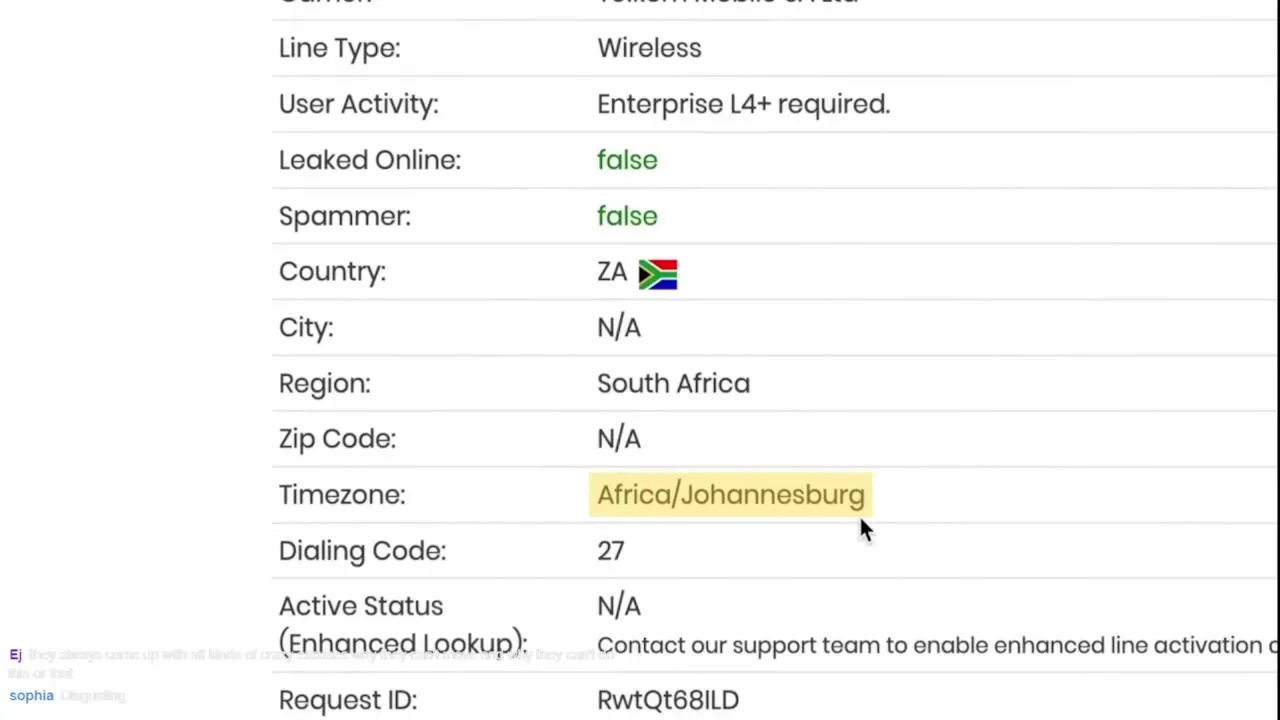The height and width of the screenshot is (720, 1280).
Task: Select the Wireless line type value
Action: 649,48
